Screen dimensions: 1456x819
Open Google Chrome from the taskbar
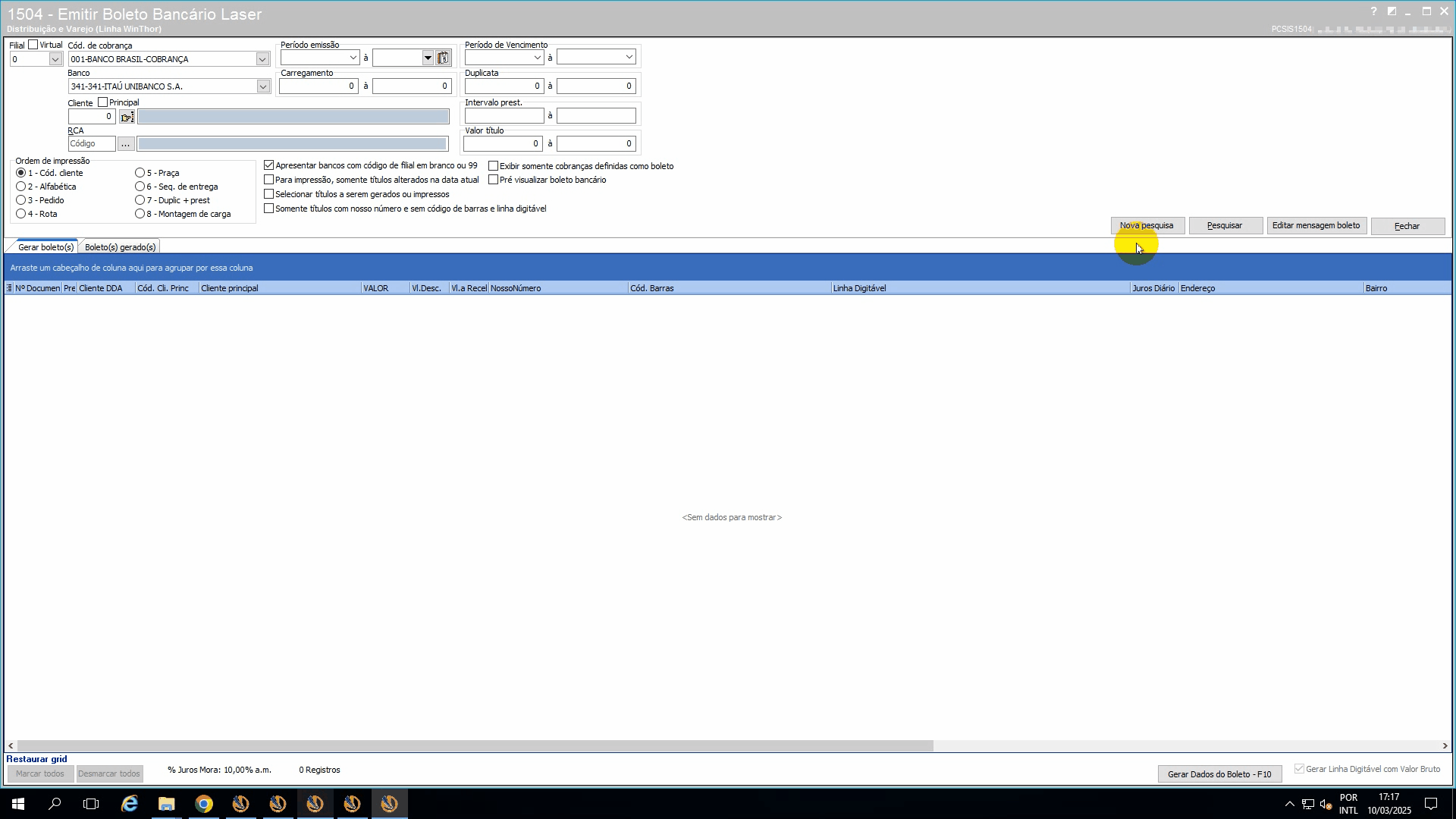tap(203, 804)
